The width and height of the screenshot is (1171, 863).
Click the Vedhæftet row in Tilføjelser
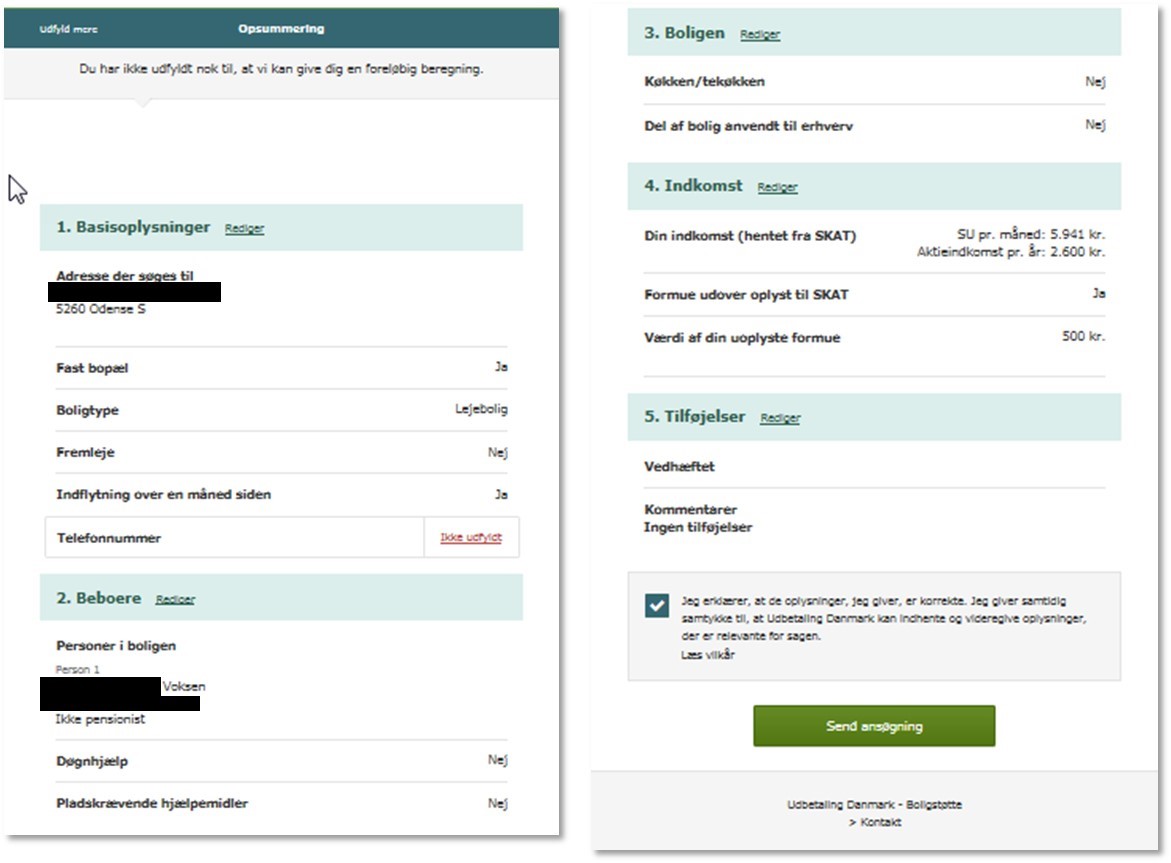(874, 467)
